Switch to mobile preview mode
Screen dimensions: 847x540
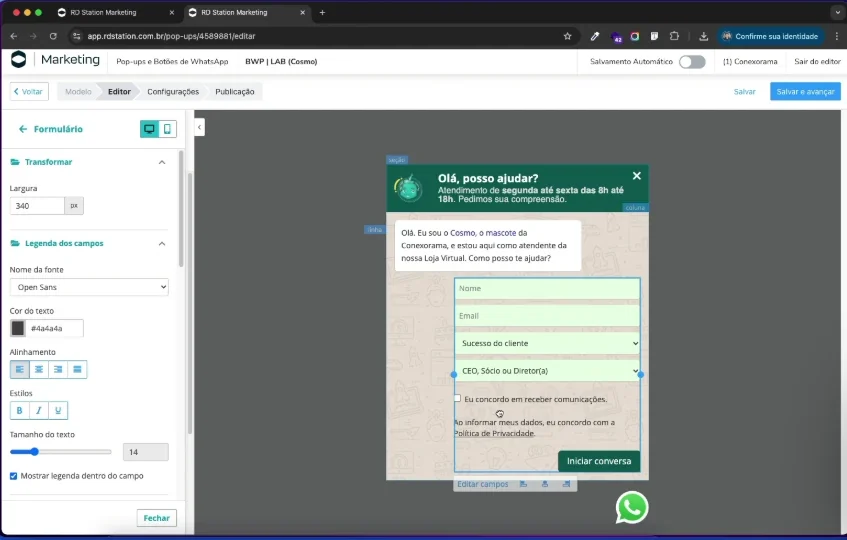[167, 129]
